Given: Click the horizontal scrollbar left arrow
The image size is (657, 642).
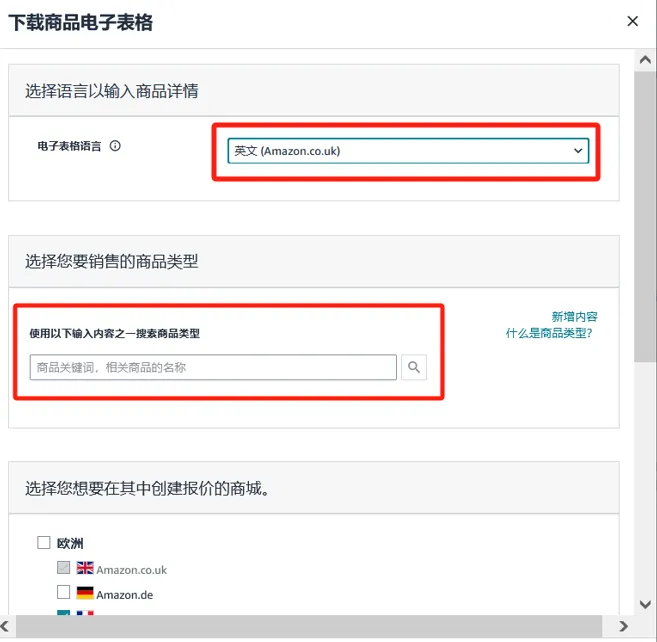Looking at the screenshot, I should [x=10, y=626].
